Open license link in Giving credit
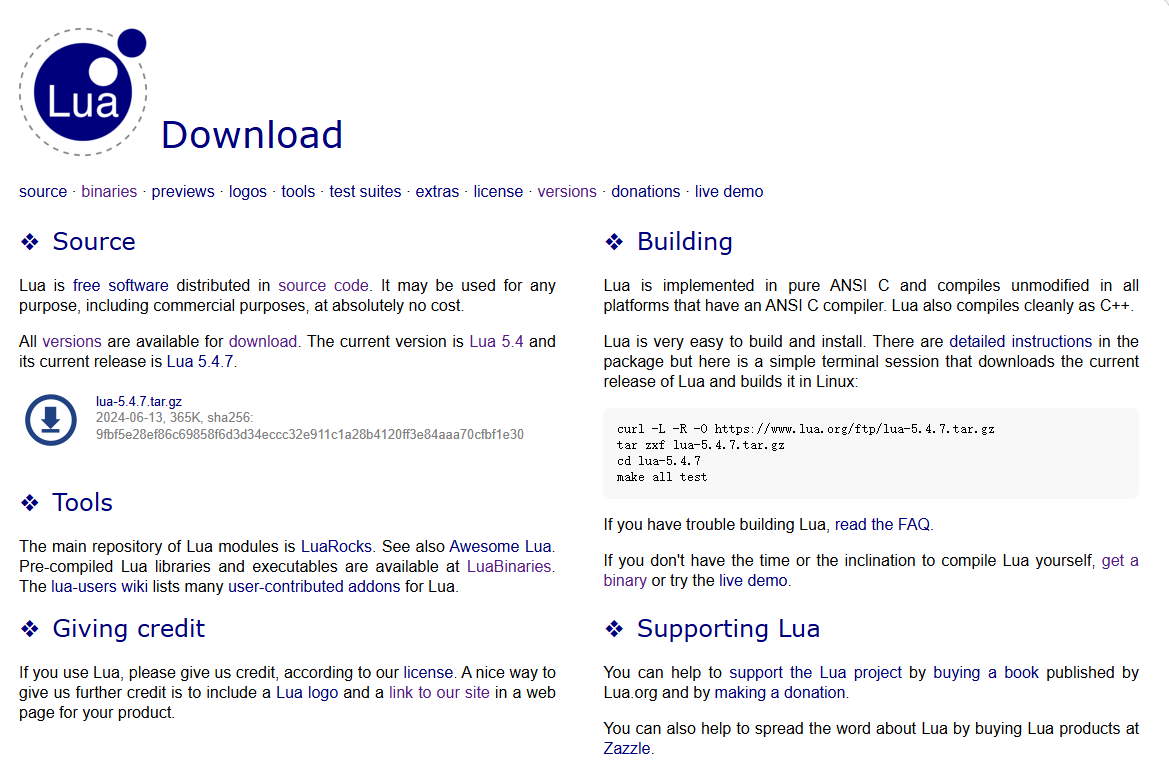 tap(428, 672)
